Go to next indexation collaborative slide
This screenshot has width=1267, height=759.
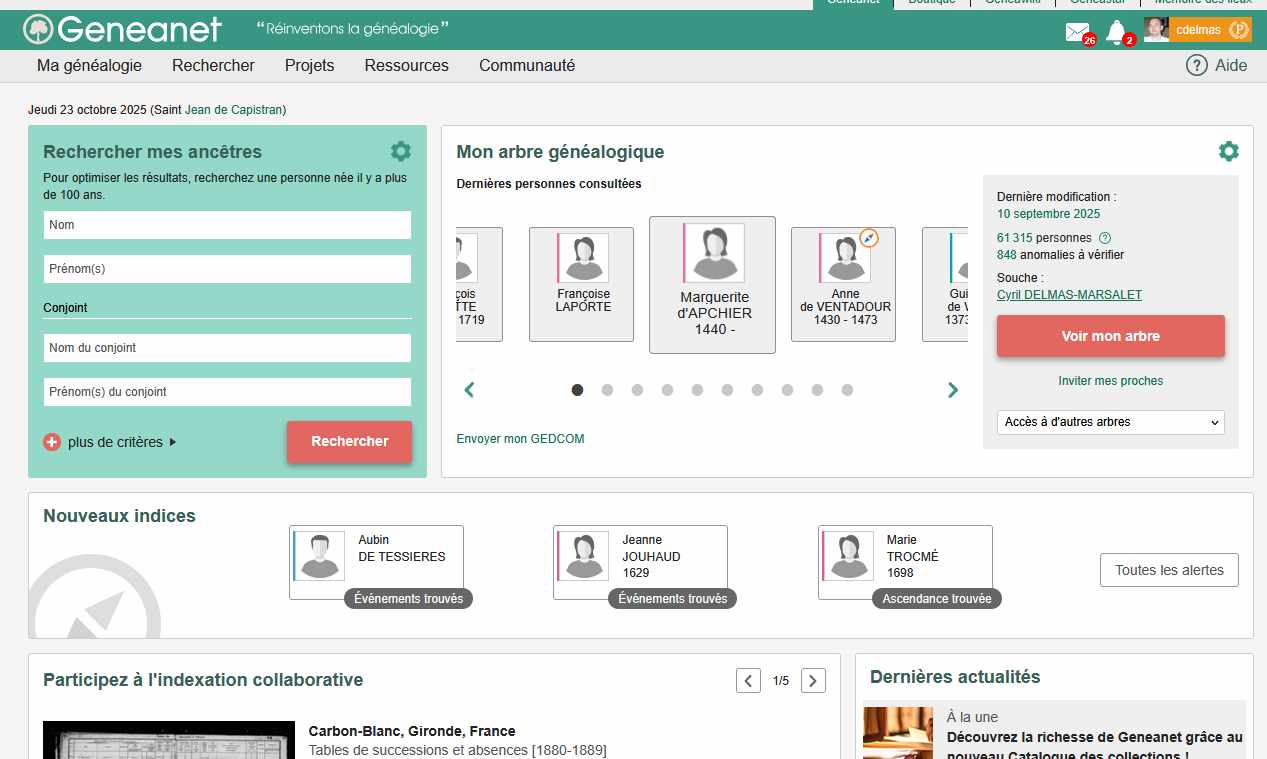click(x=813, y=681)
